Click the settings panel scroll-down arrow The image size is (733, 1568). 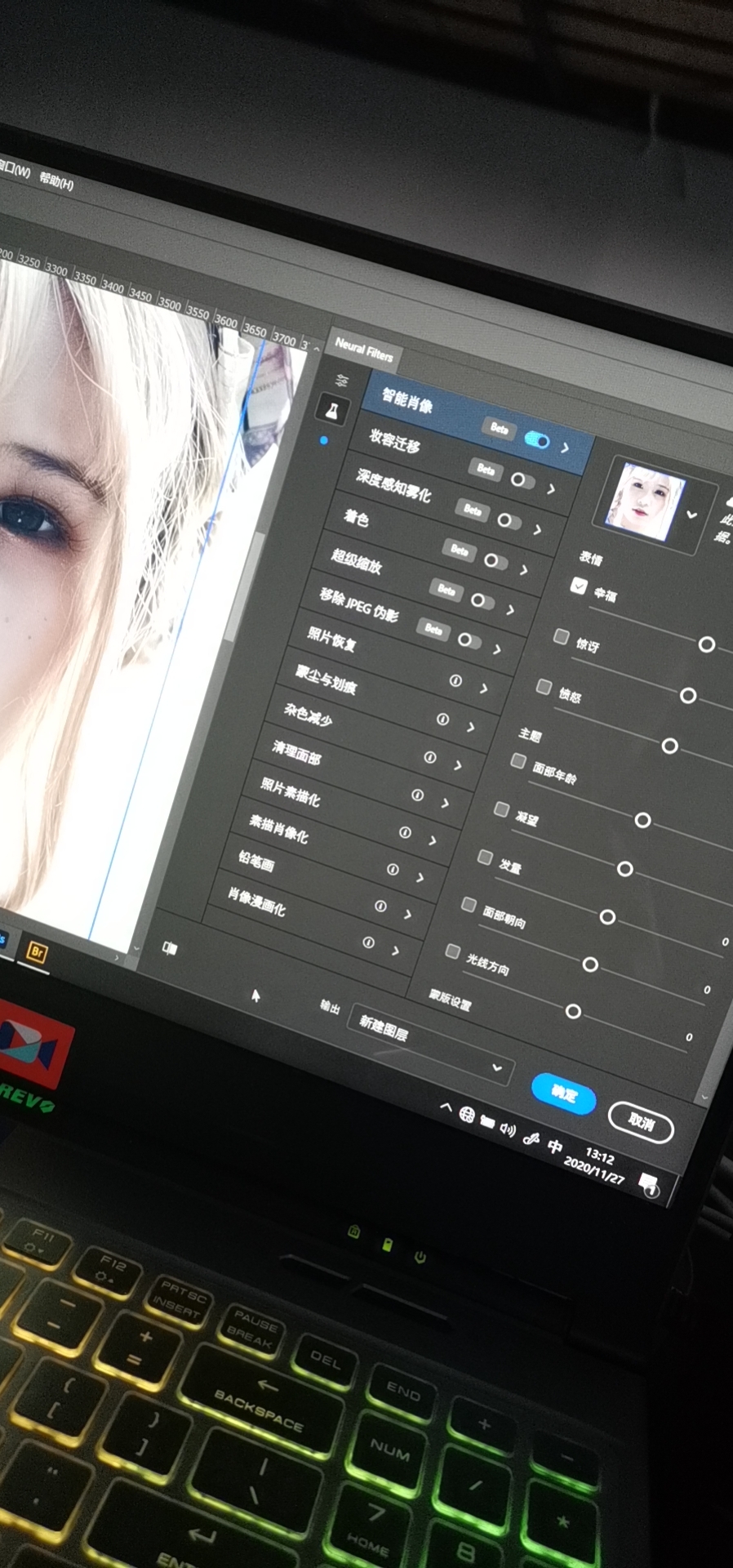pyautogui.click(x=704, y=1097)
